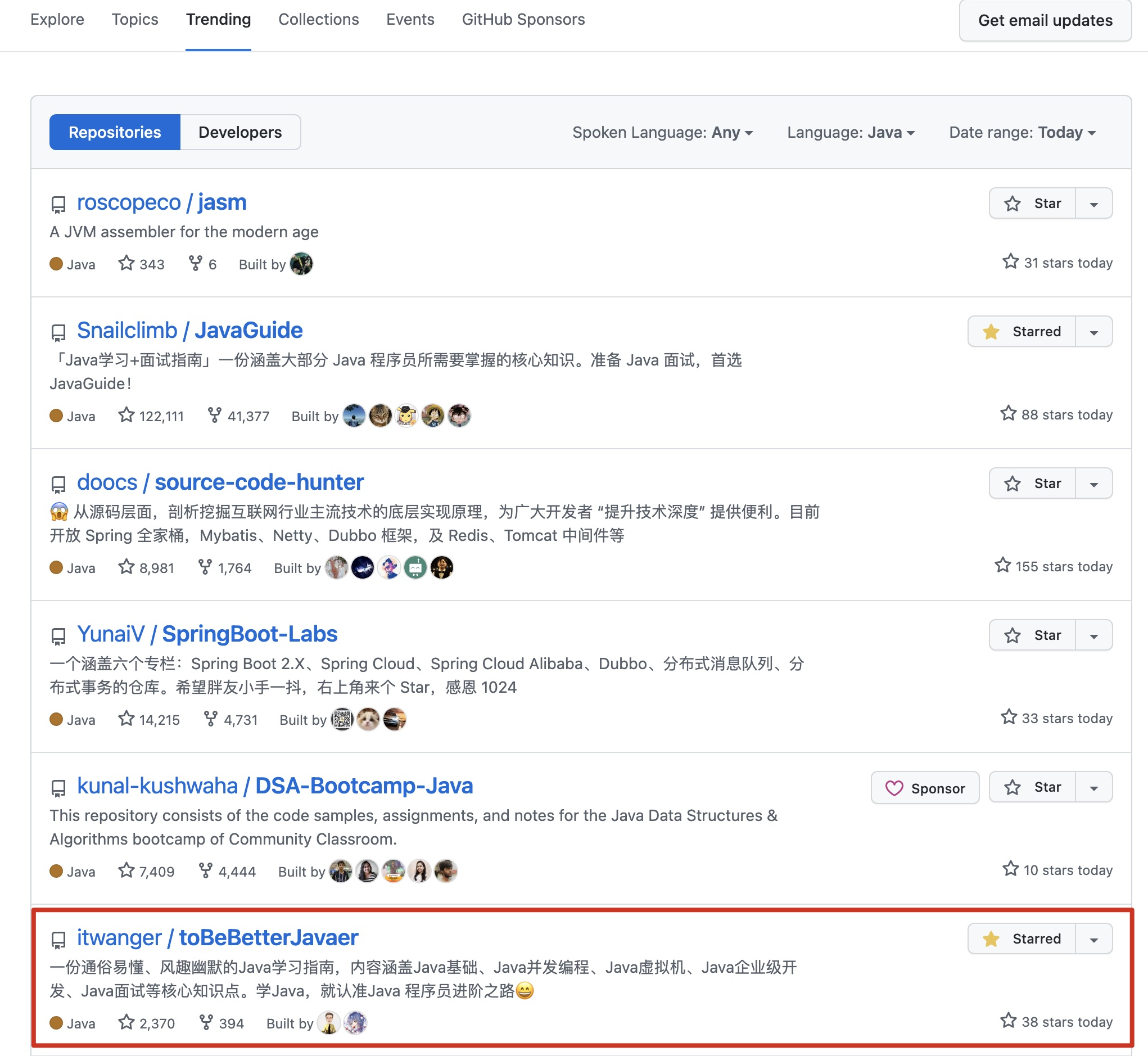Click the last JavaGuide contributor avatar

(459, 416)
